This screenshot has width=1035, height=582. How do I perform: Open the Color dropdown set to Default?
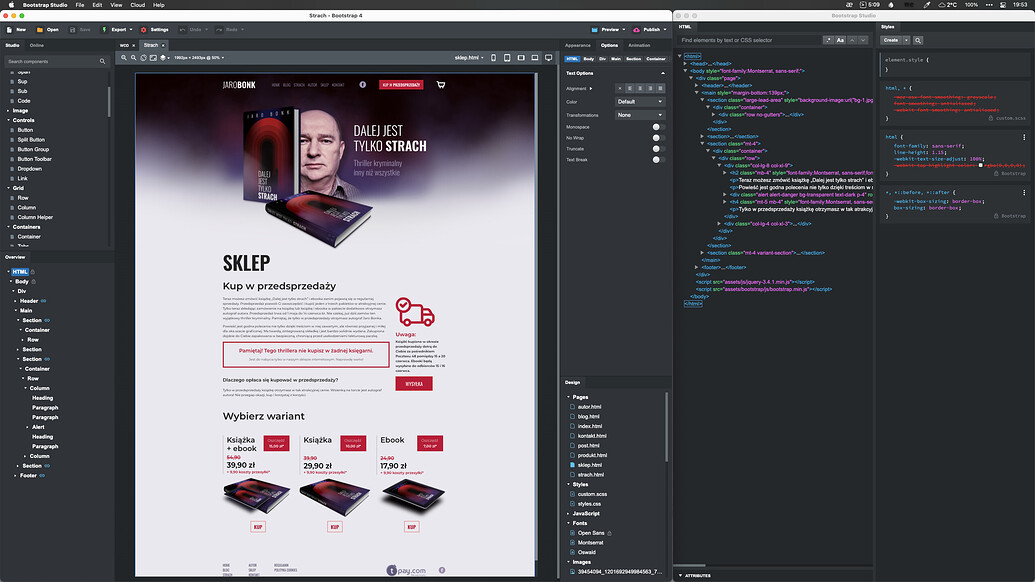pyautogui.click(x=640, y=102)
